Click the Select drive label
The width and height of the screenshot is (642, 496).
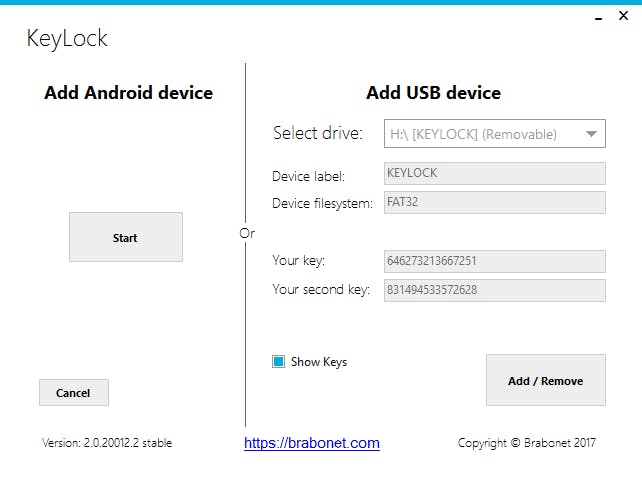point(317,133)
